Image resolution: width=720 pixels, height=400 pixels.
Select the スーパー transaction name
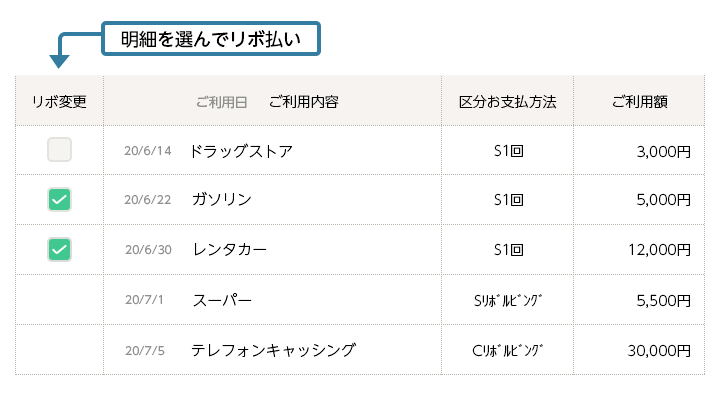[222, 300]
